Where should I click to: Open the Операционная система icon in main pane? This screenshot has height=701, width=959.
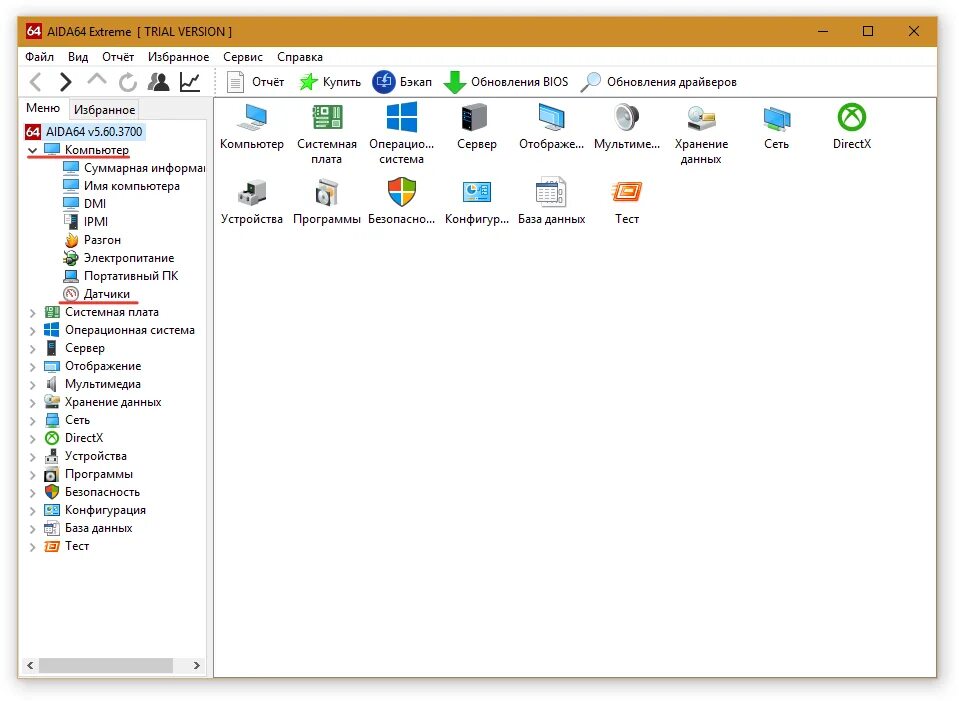[402, 118]
